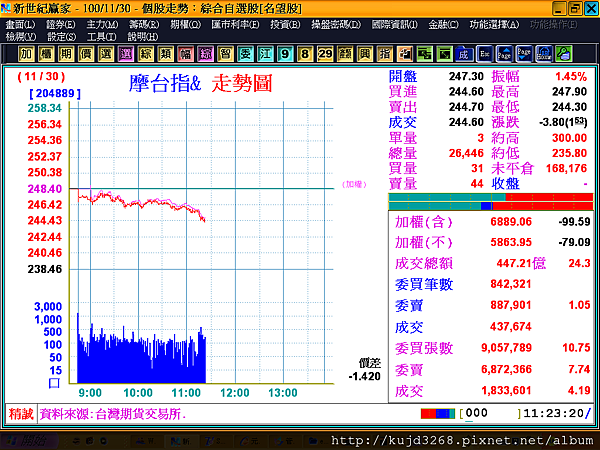Viewport: 600px width, 450px height.
Task: Click the pink 綜 toolbar icon
Action: 205,54
